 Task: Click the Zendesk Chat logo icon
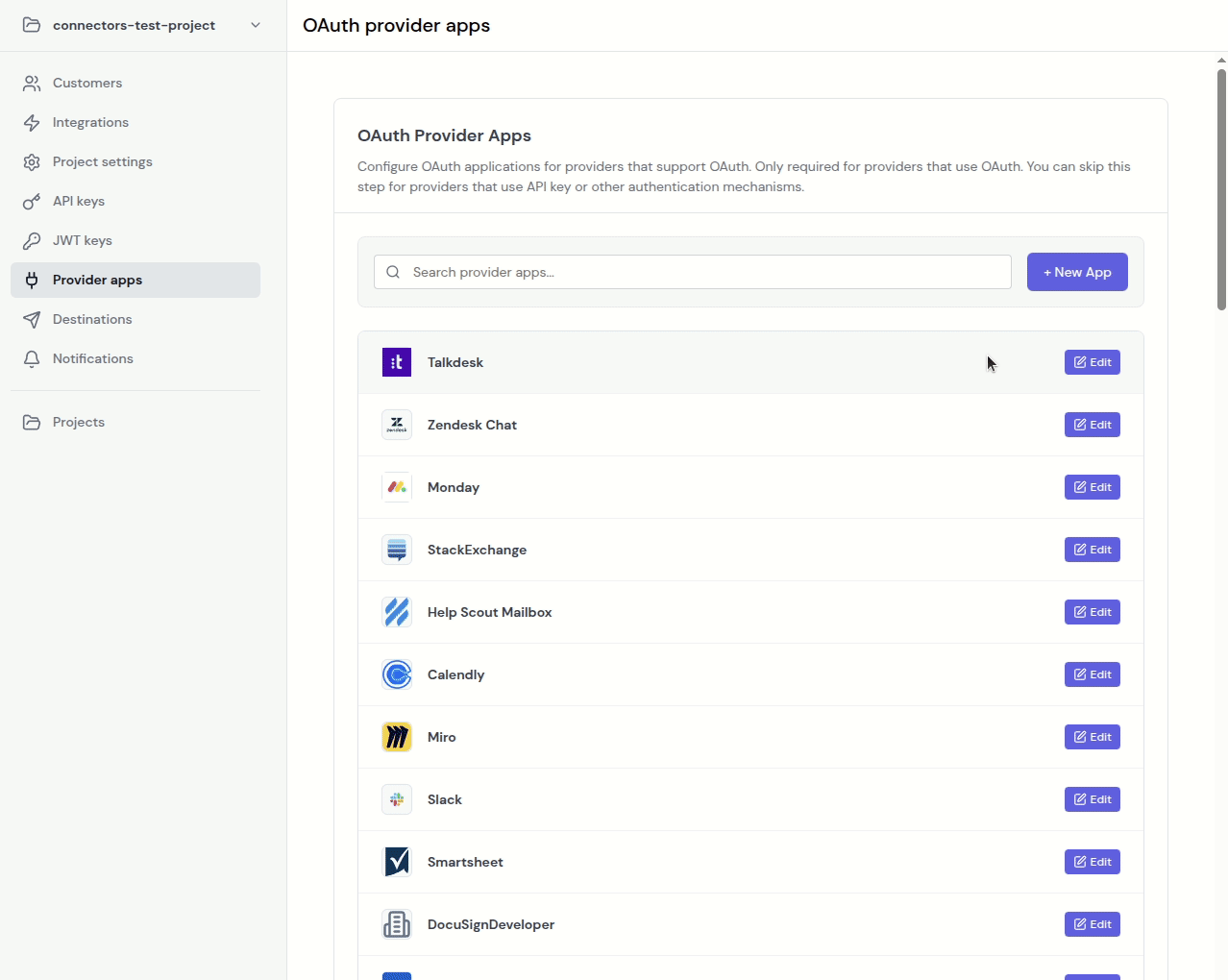tap(397, 425)
